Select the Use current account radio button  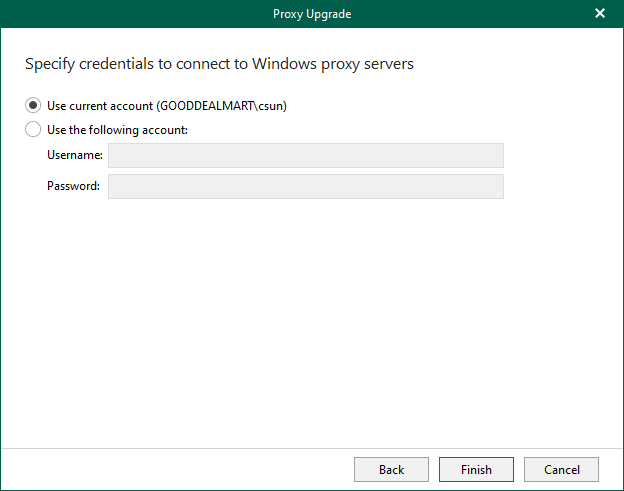33,105
